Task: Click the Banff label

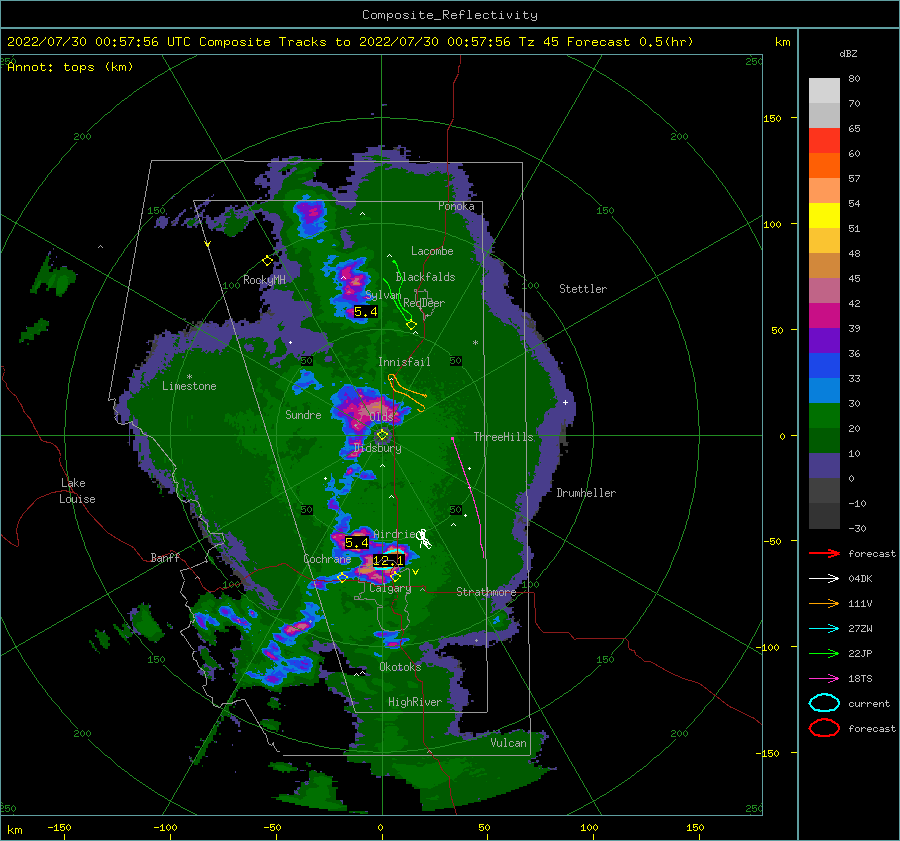Action: pos(165,557)
